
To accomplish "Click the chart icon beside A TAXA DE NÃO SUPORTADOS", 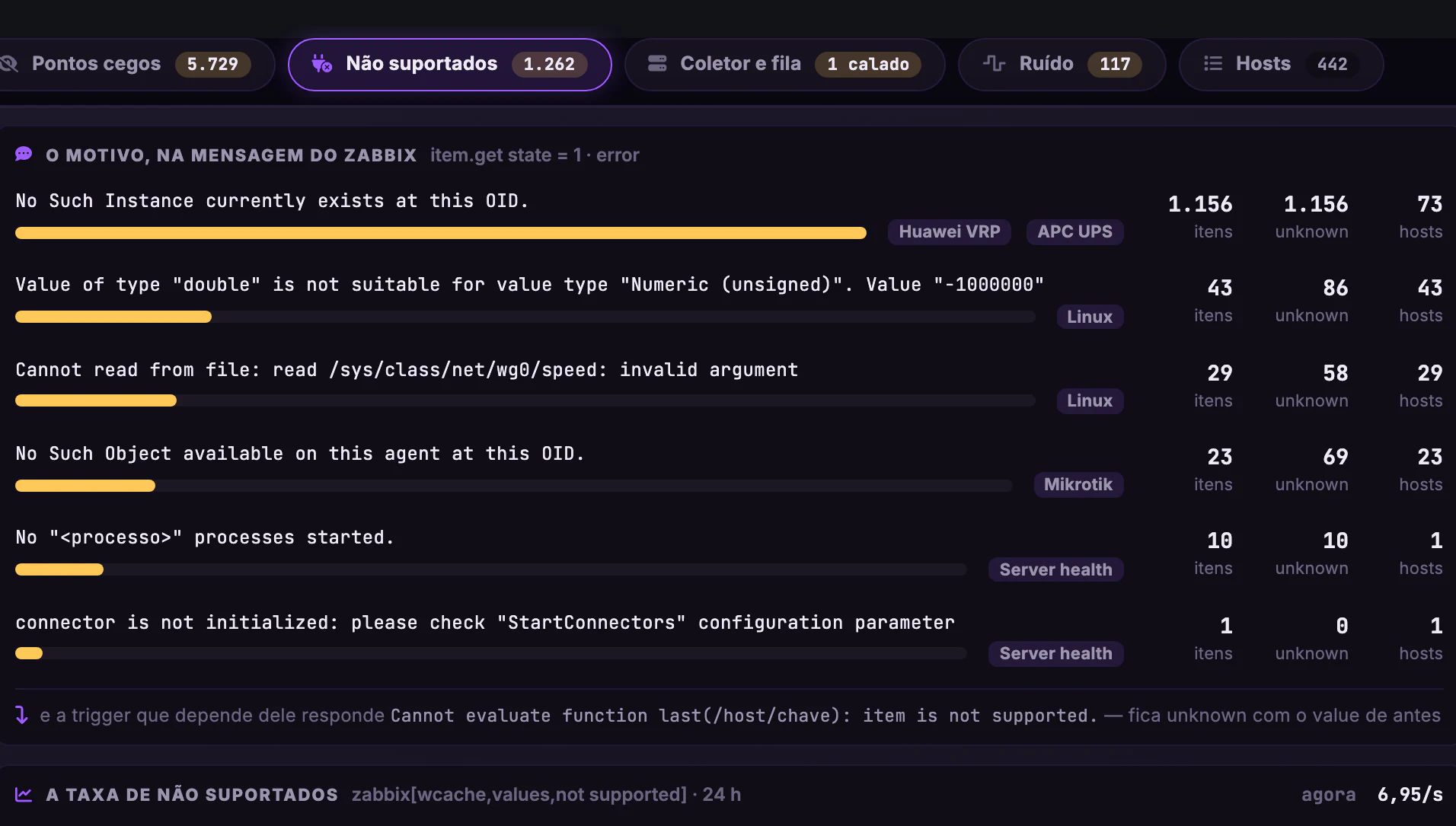I will (24, 795).
